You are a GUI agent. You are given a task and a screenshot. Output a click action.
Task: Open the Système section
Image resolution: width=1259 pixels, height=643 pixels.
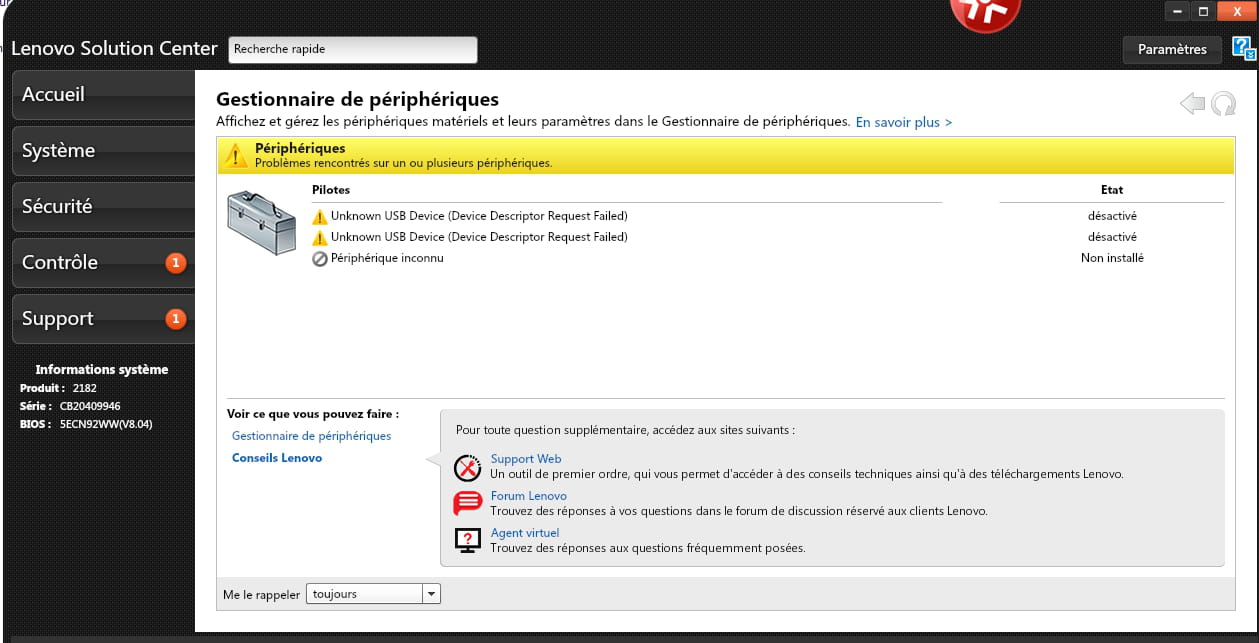(103, 151)
